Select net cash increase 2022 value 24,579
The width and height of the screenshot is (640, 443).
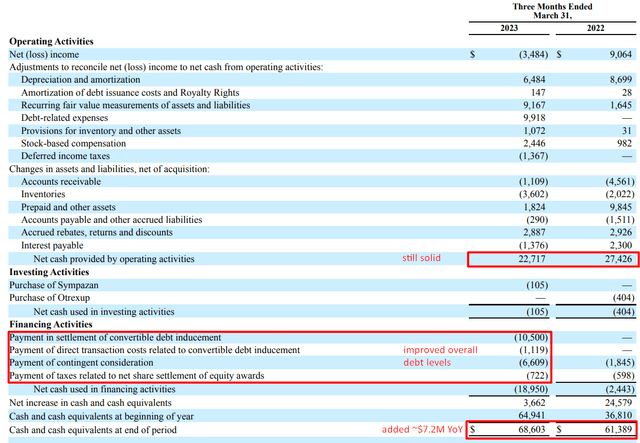(618, 403)
